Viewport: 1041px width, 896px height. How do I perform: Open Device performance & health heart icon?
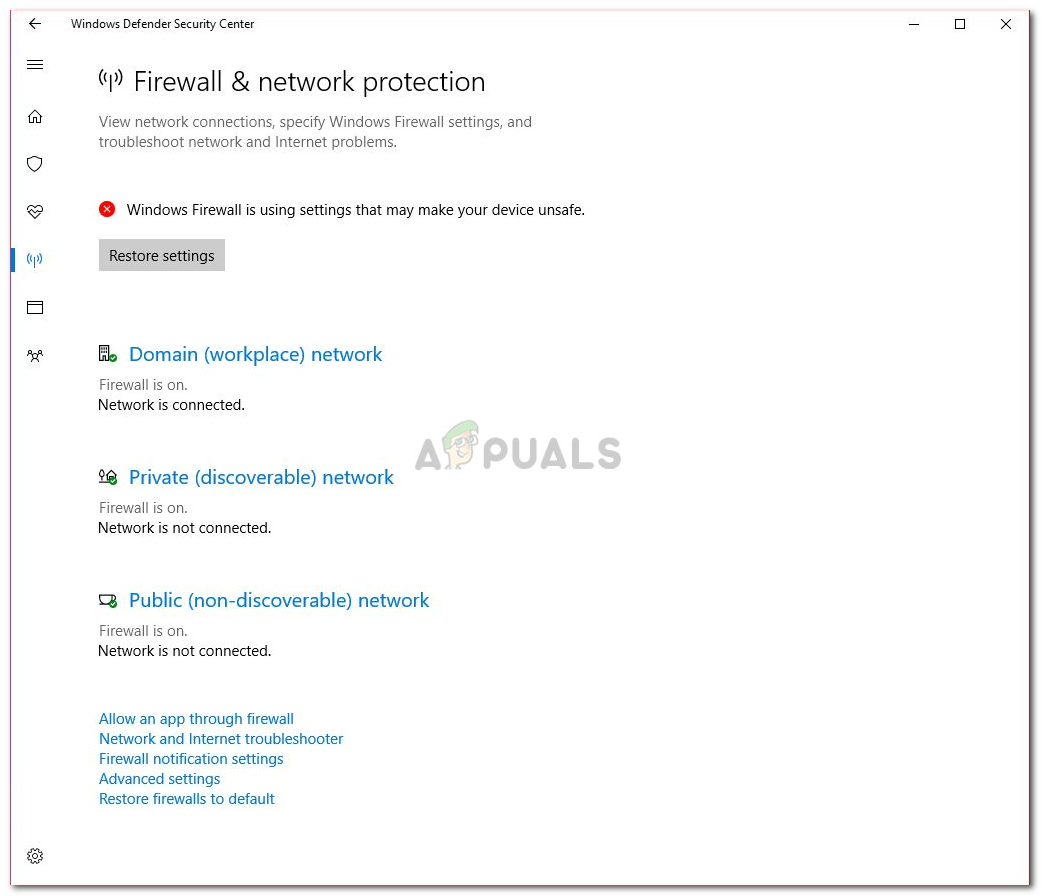tap(35, 212)
